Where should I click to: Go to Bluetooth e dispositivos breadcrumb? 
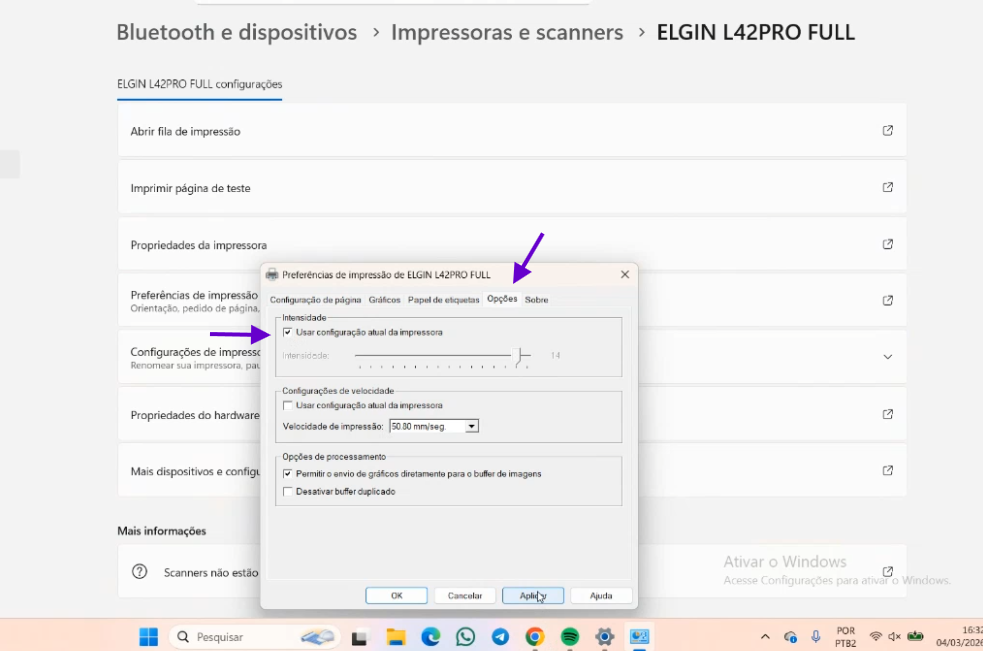pyautogui.click(x=237, y=32)
